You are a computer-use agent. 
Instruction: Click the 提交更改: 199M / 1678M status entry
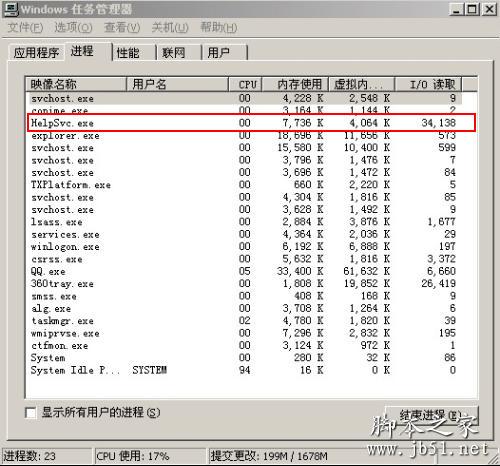[269, 456]
